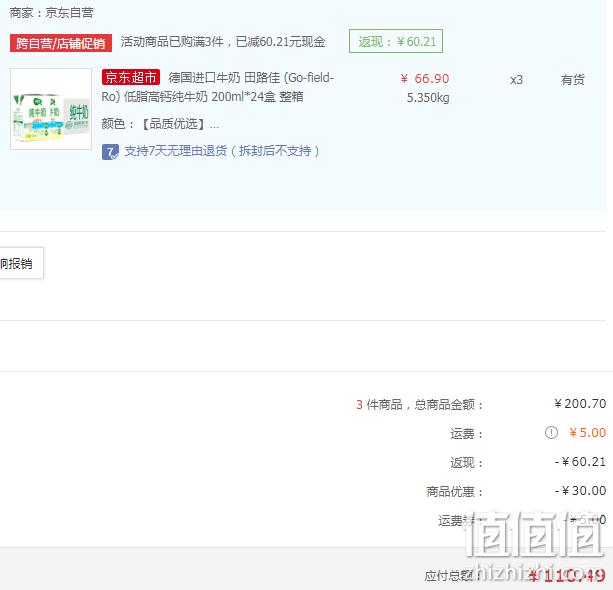The image size is (613, 590).
Task: Click the 颜色：【品质优选】 attribute text
Action: (160, 124)
